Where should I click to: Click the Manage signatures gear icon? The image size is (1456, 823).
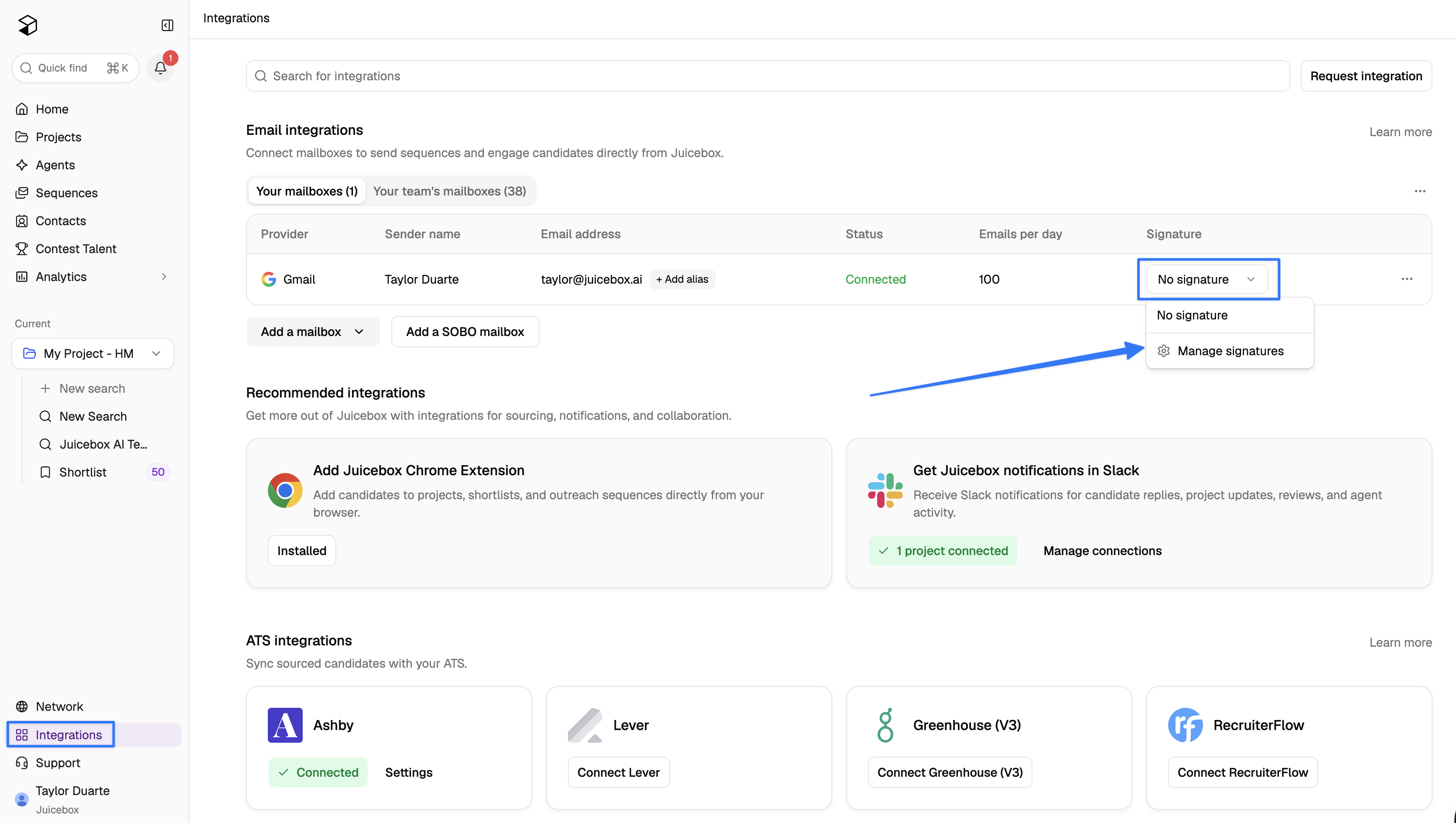click(x=1163, y=351)
